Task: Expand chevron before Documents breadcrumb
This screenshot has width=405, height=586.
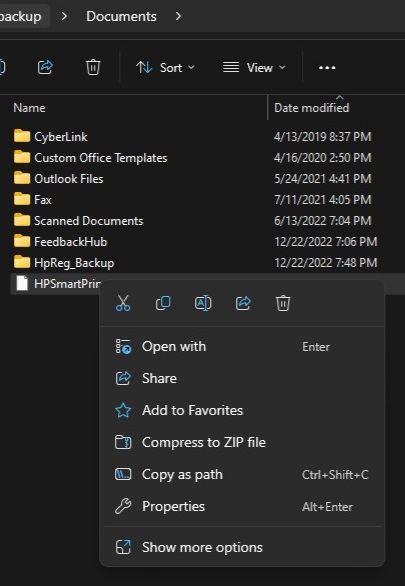Action: 64,16
